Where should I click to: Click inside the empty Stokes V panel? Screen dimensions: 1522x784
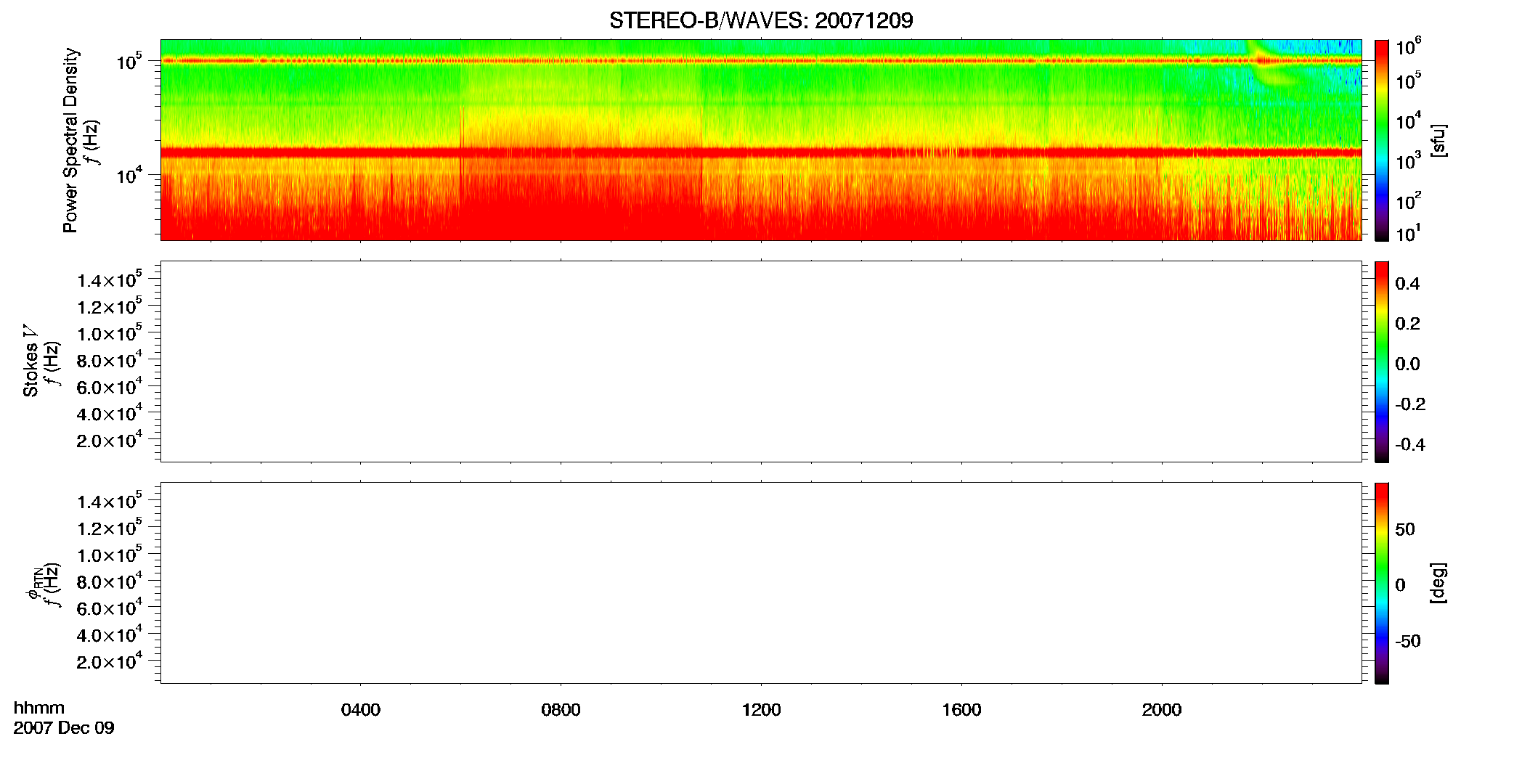[x=761, y=362]
